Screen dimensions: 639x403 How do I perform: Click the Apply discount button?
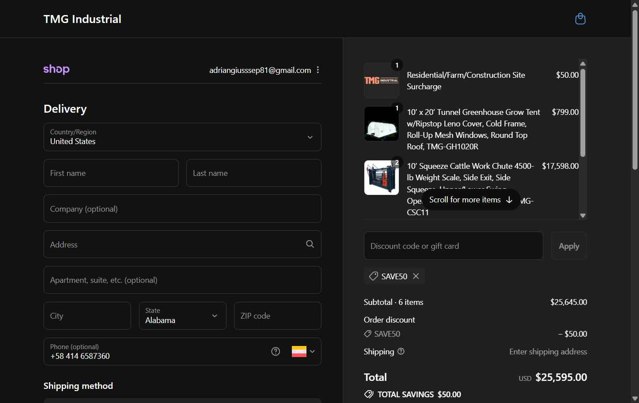[x=568, y=246]
